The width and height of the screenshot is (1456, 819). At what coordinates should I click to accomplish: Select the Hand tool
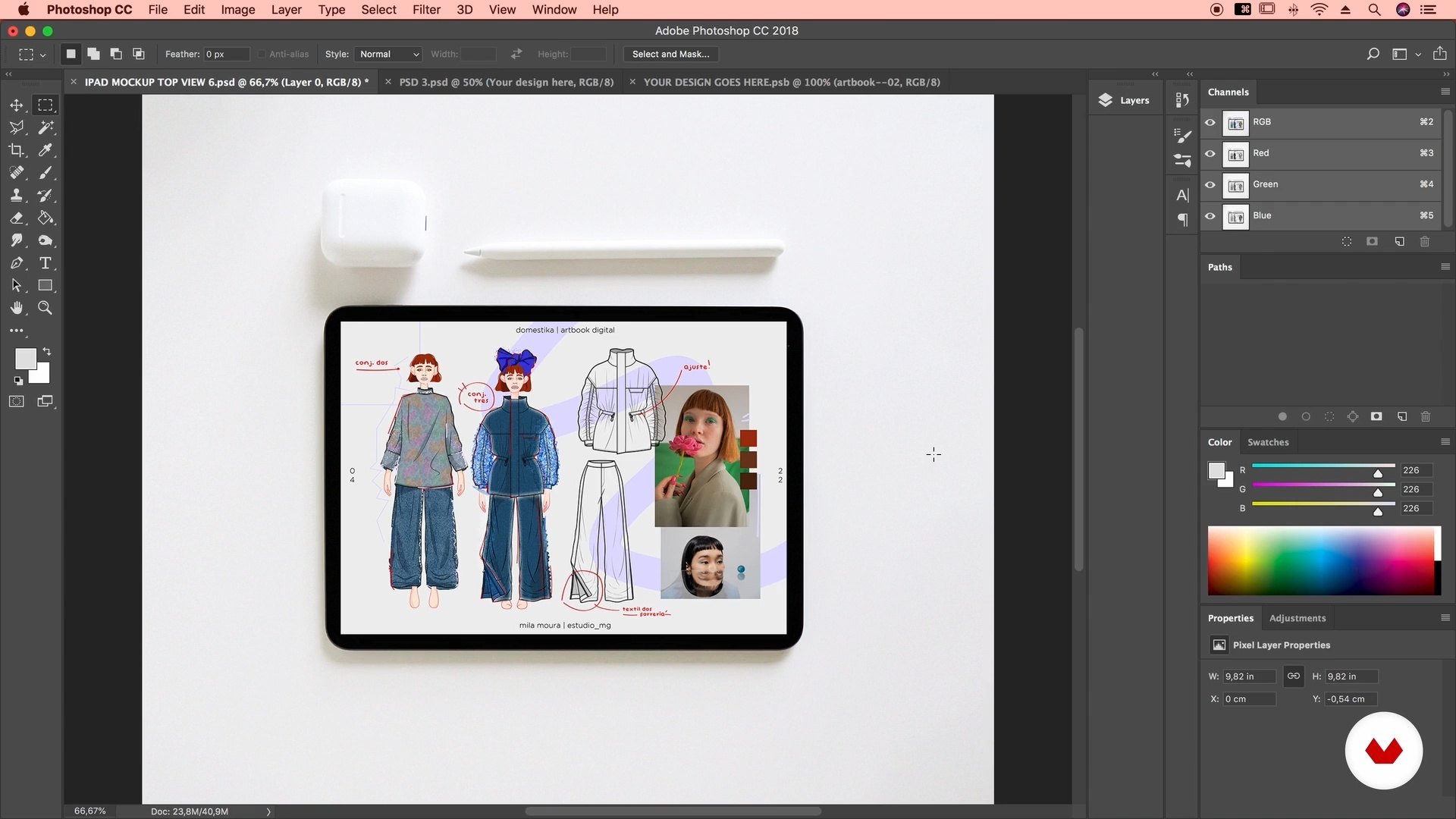point(17,308)
